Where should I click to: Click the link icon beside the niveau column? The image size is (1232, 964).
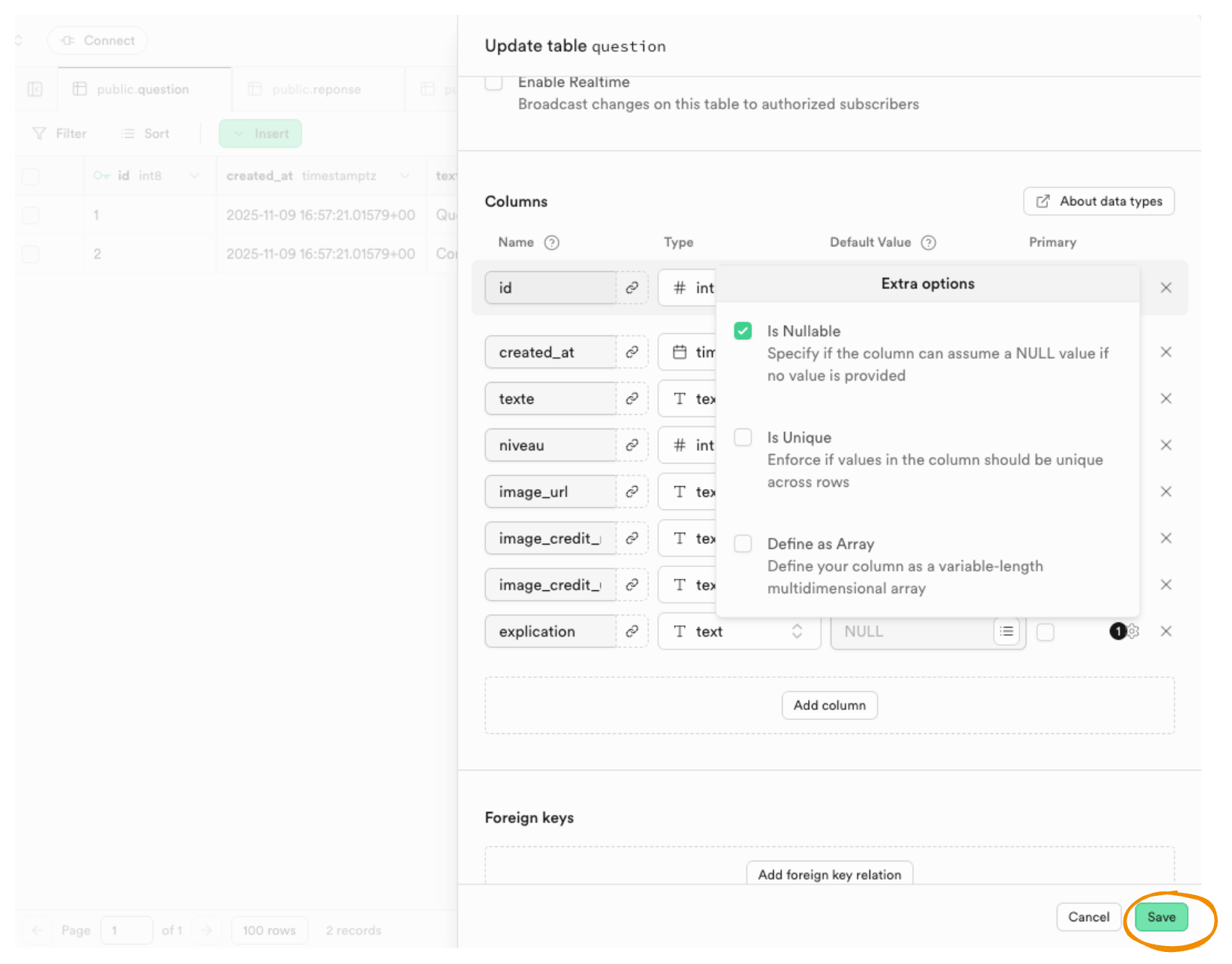click(x=631, y=445)
